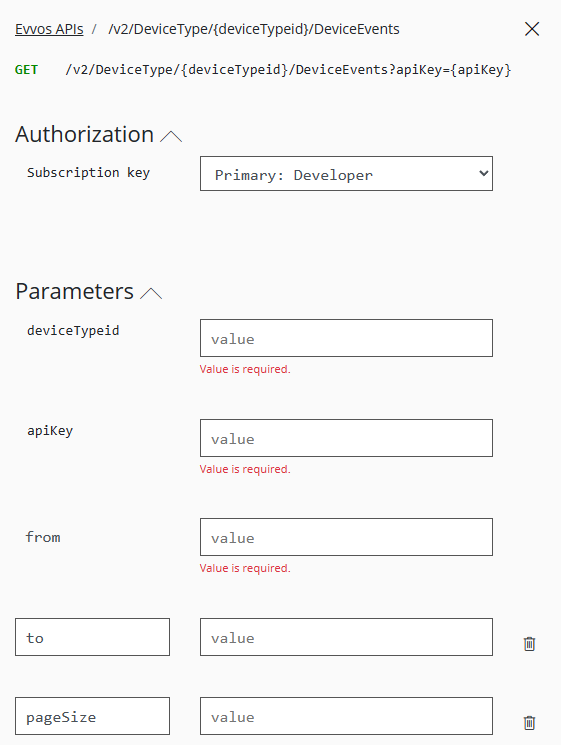The image size is (561, 745).
Task: Edit the "to" parameter name field
Action: click(92, 637)
